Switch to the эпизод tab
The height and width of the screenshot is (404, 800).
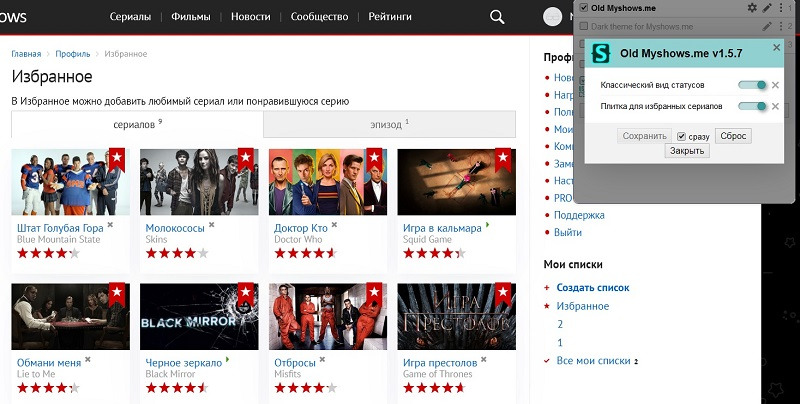(x=389, y=124)
